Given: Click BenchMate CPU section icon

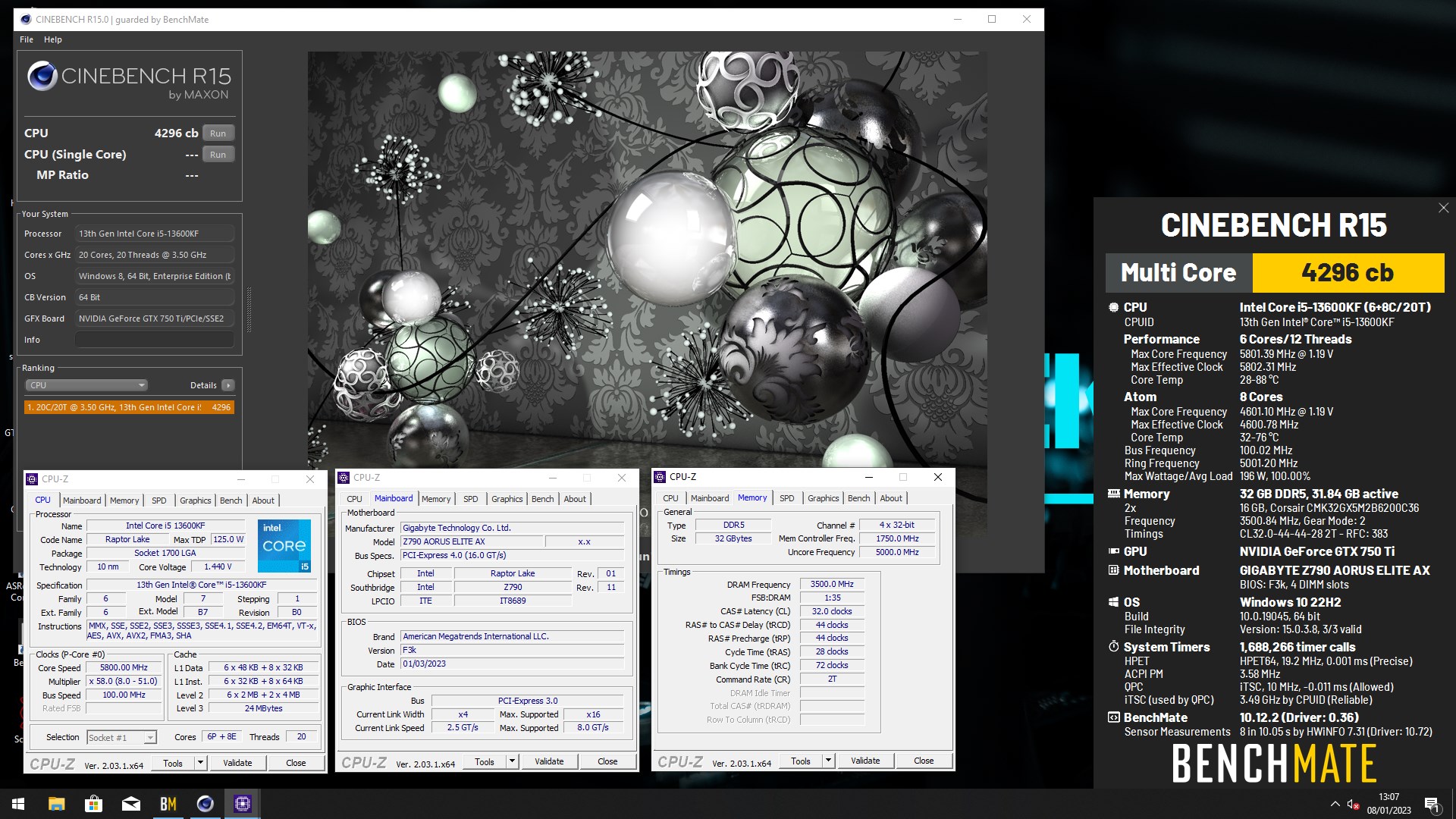Looking at the screenshot, I should click(x=1113, y=307).
